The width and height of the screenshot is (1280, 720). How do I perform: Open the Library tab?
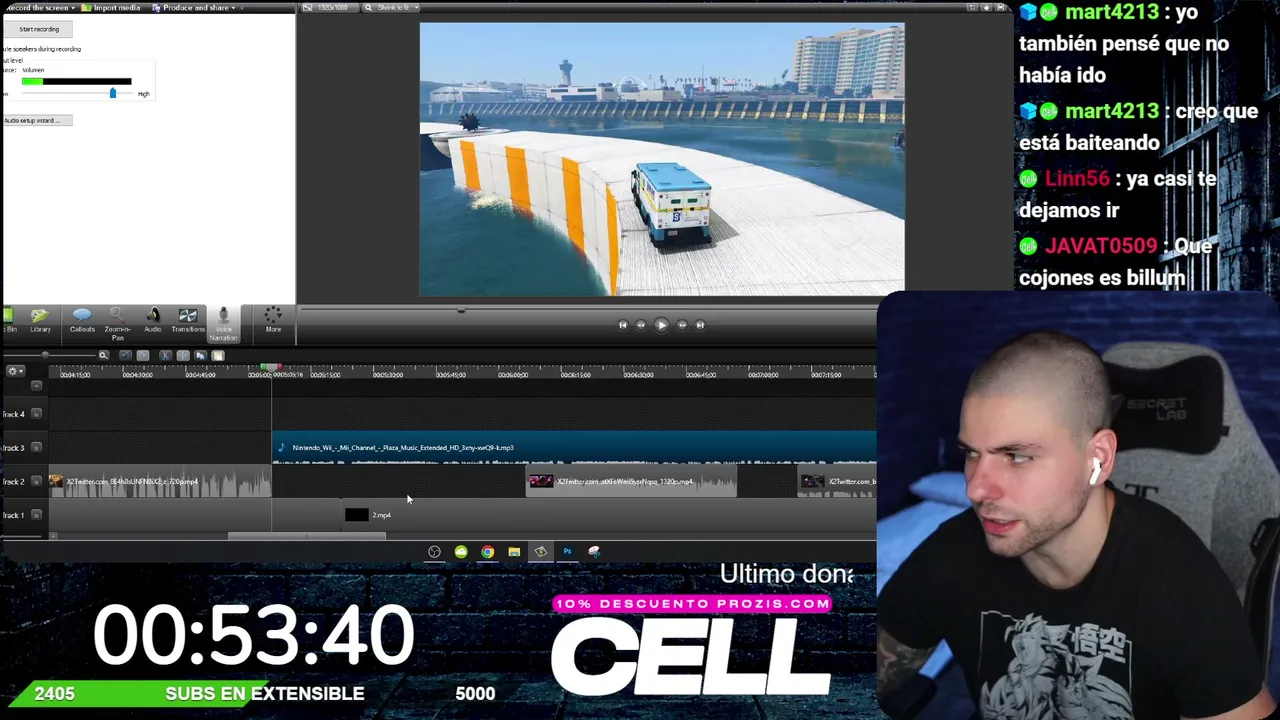pyautogui.click(x=40, y=321)
